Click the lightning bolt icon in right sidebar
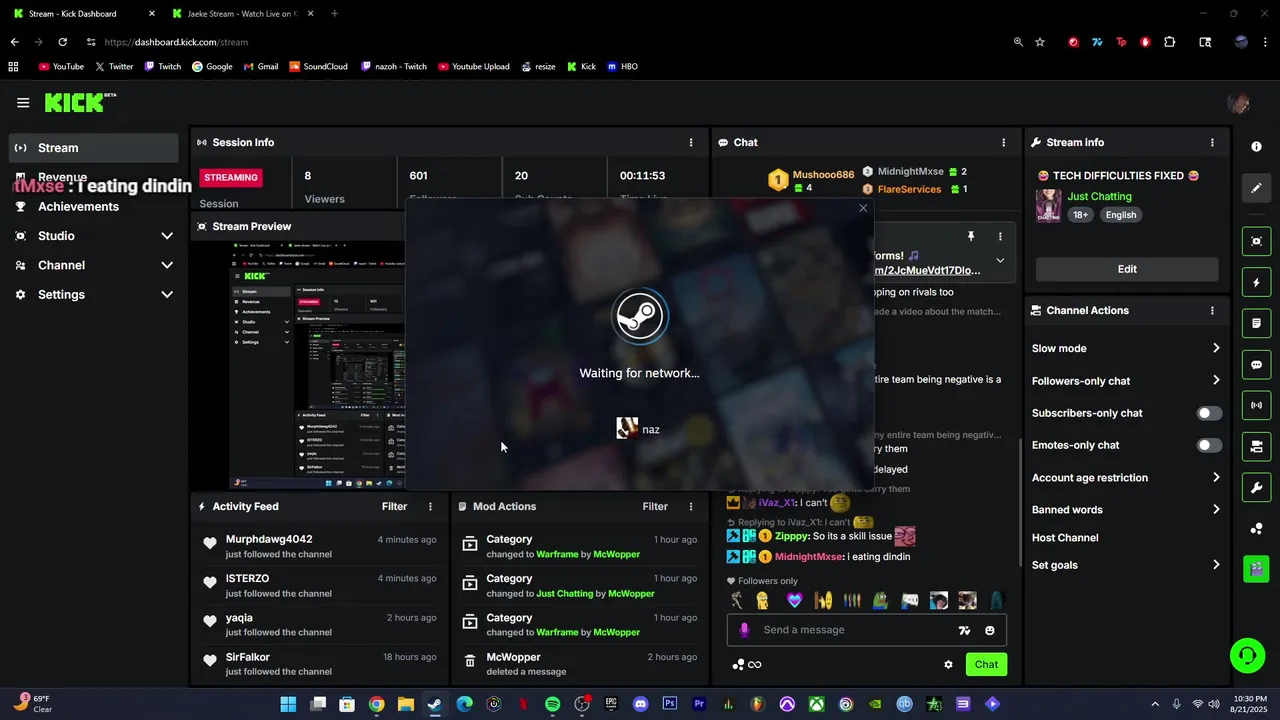 coord(1257,283)
